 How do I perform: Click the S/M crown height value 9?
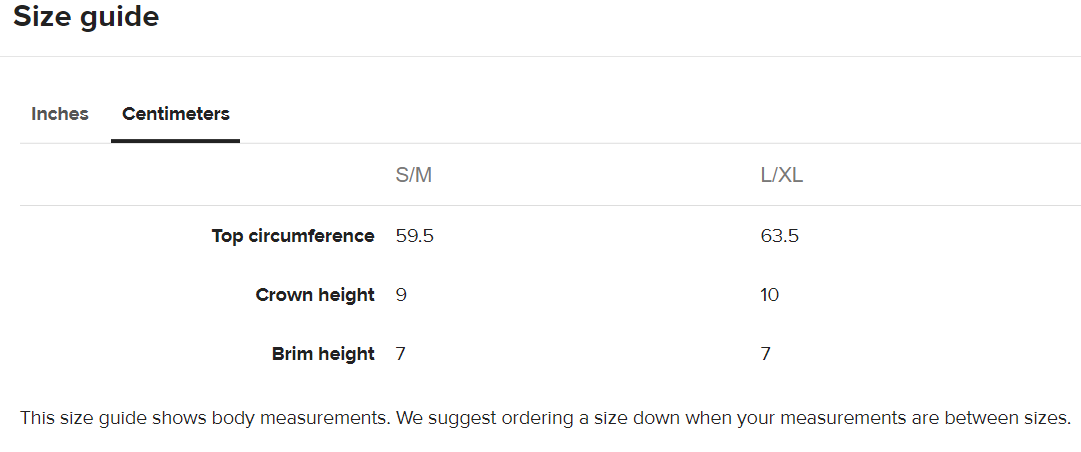[x=401, y=295]
